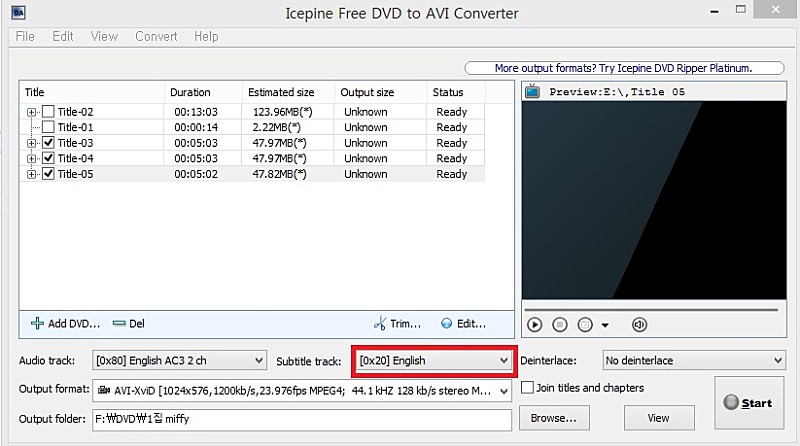Click the 123.96MB(*) estimated size cell
The width and height of the screenshot is (800, 446).
tap(282, 112)
